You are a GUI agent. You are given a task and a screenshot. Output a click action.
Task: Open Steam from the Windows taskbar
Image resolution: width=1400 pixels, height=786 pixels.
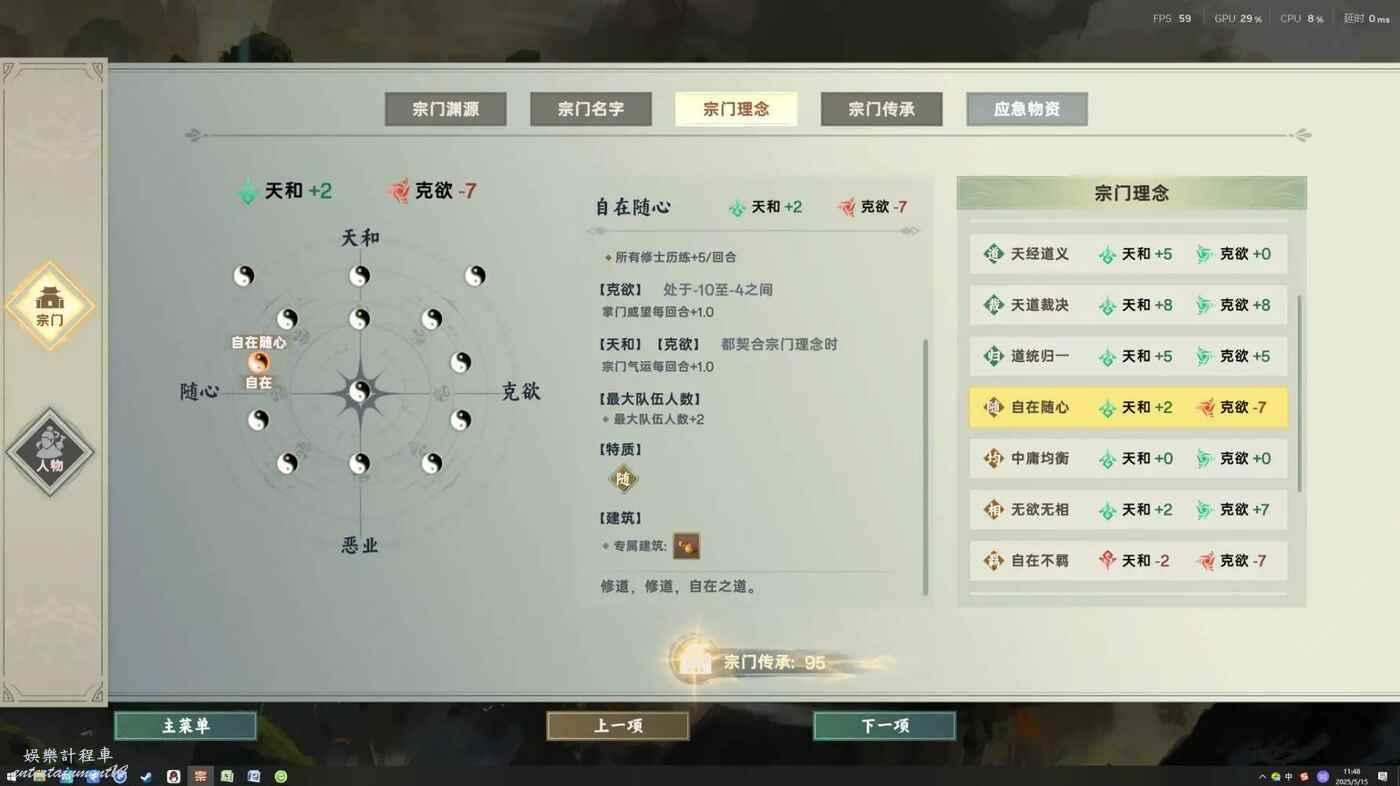(146, 776)
